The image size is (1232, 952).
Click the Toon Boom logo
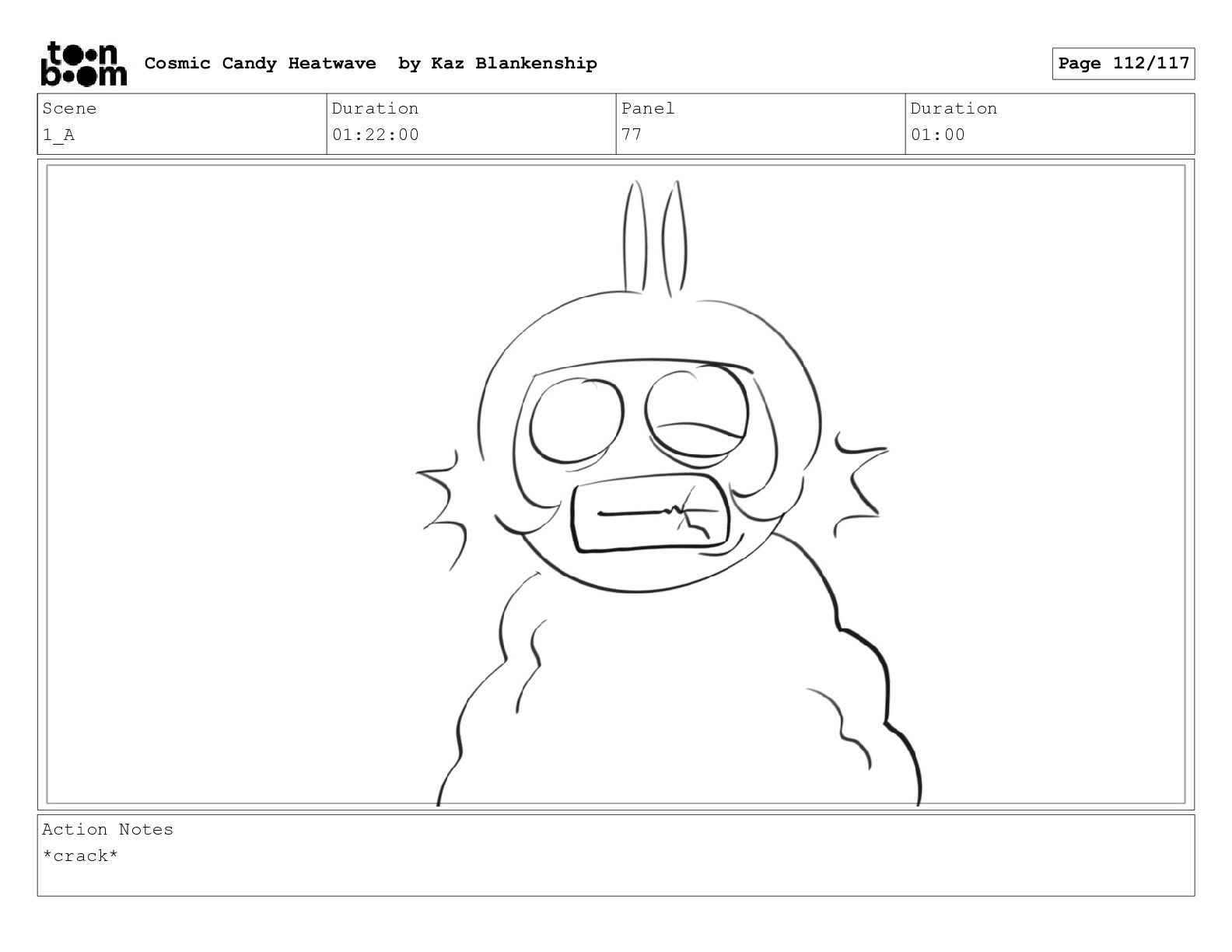(83, 64)
